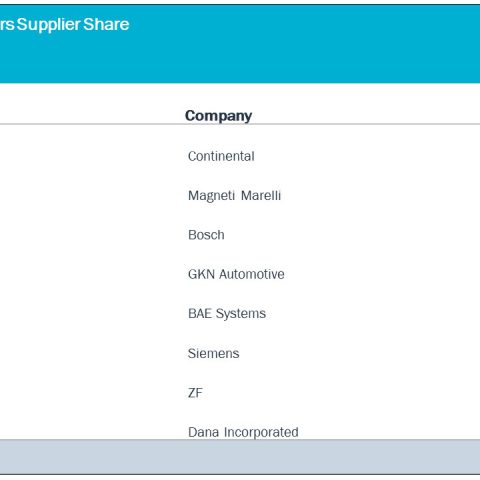This screenshot has width=480, height=480.
Task: Click the word Supplier in title
Action: [48, 25]
